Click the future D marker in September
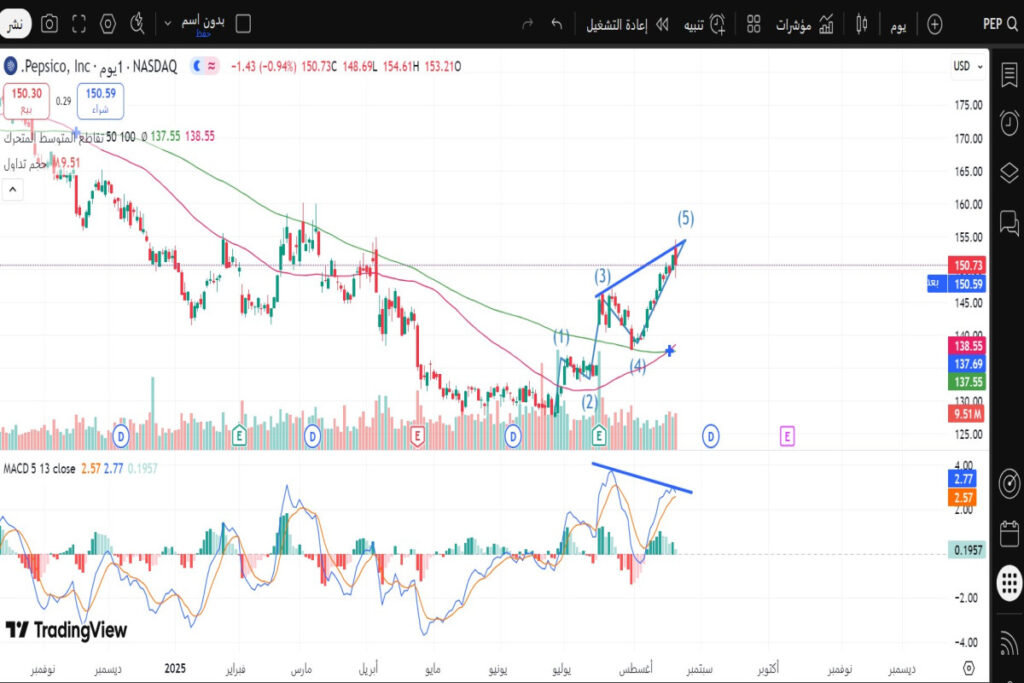Screen dimensions: 1024x683 pyautogui.click(x=711, y=436)
